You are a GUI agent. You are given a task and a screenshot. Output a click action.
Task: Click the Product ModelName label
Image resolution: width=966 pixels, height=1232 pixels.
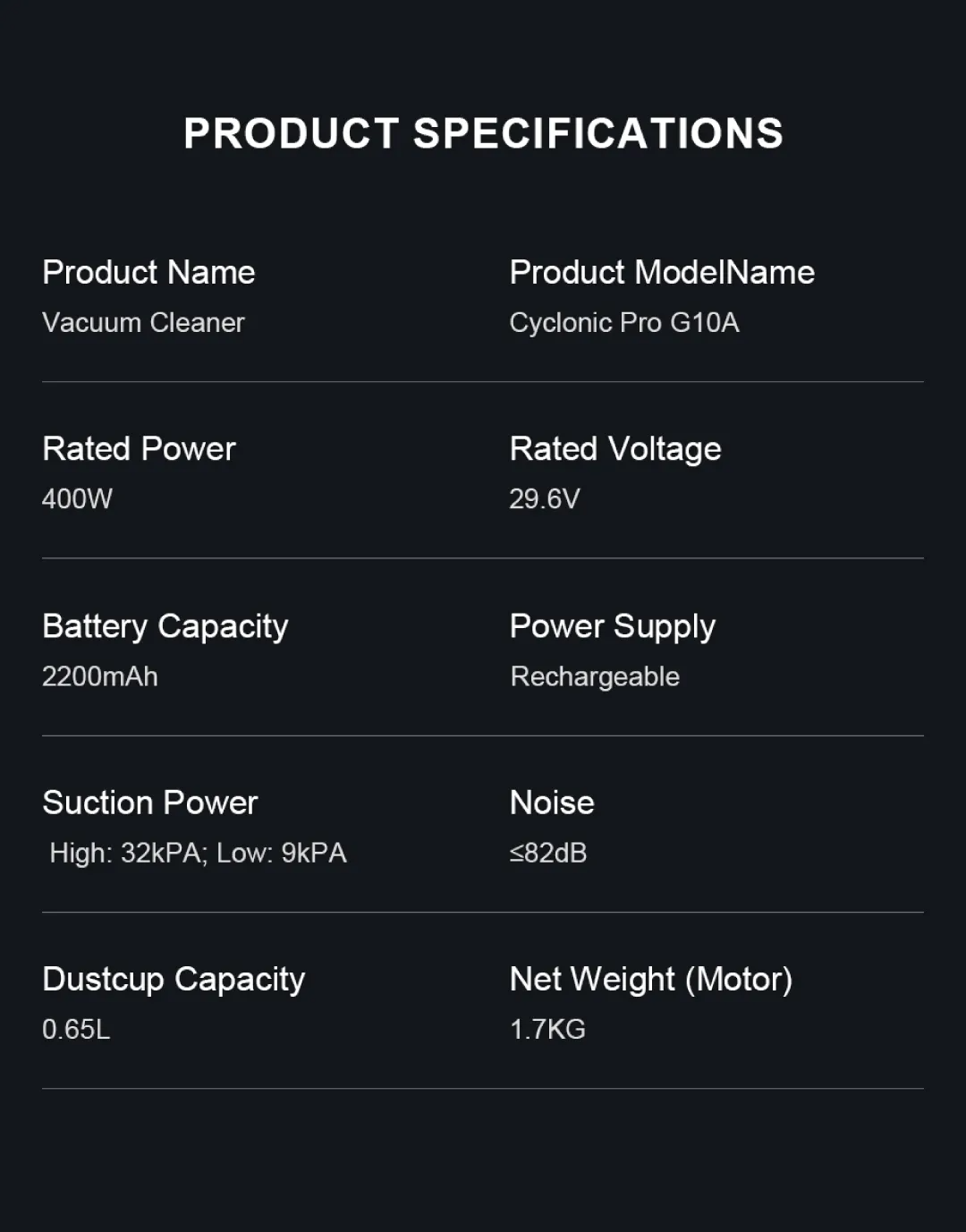(662, 272)
